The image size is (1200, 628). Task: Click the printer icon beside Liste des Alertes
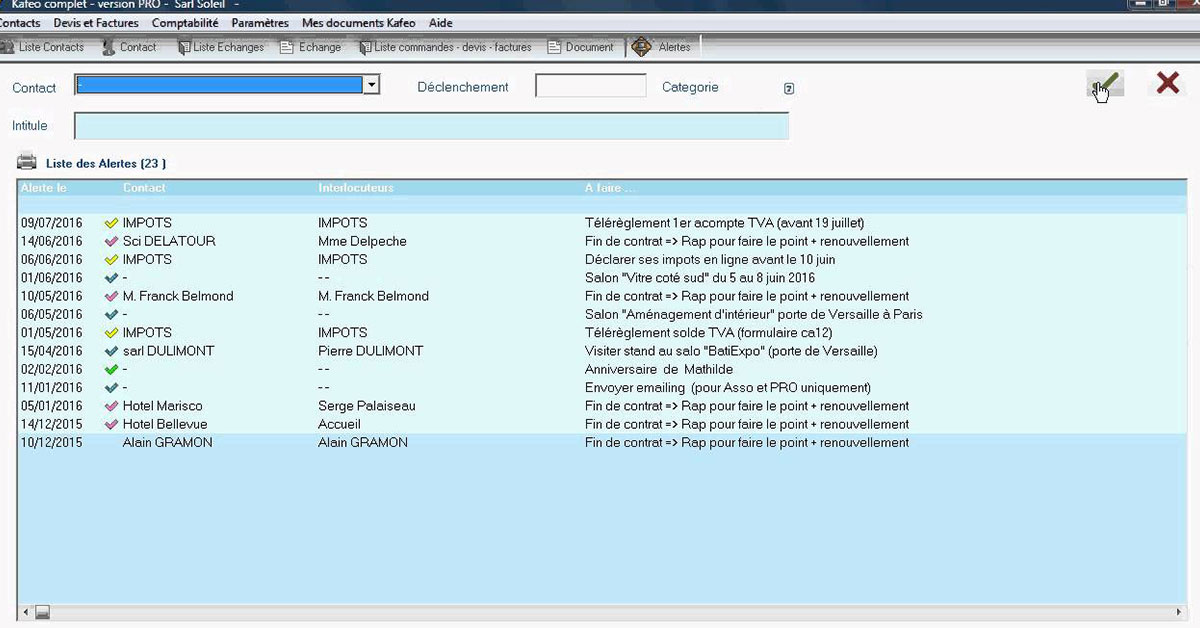coord(27,162)
